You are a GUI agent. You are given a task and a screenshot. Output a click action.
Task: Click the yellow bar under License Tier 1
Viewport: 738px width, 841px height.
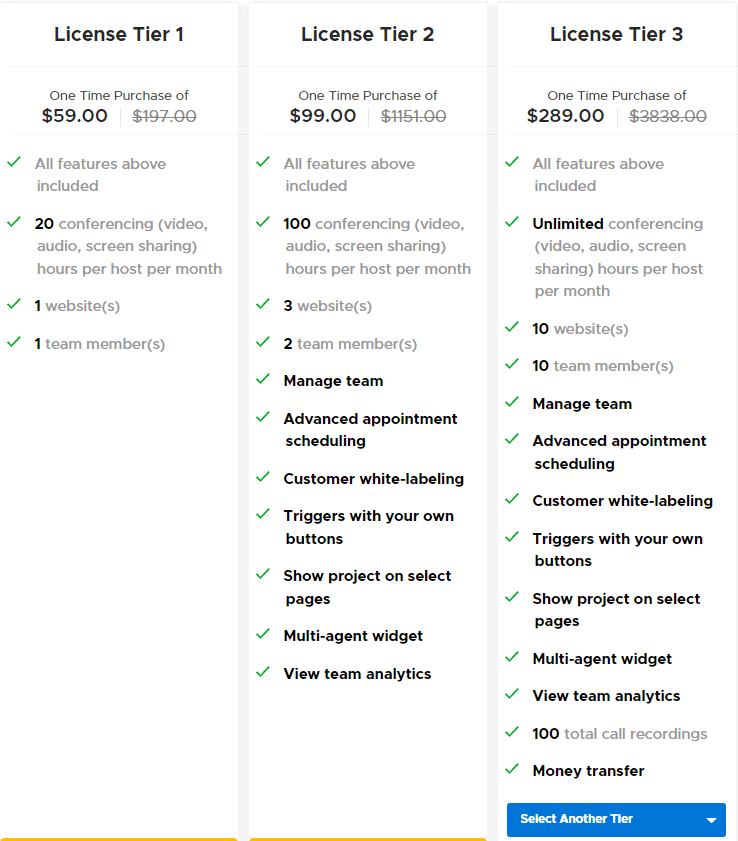pos(119,839)
